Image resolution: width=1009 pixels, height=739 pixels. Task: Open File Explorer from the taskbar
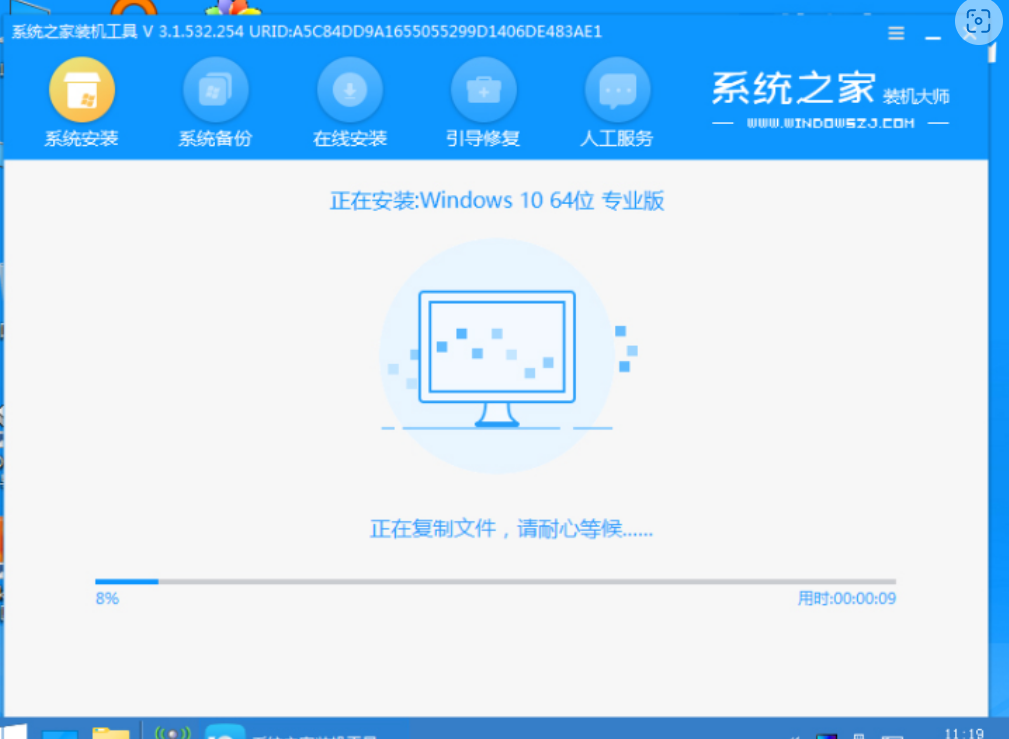pos(110,733)
